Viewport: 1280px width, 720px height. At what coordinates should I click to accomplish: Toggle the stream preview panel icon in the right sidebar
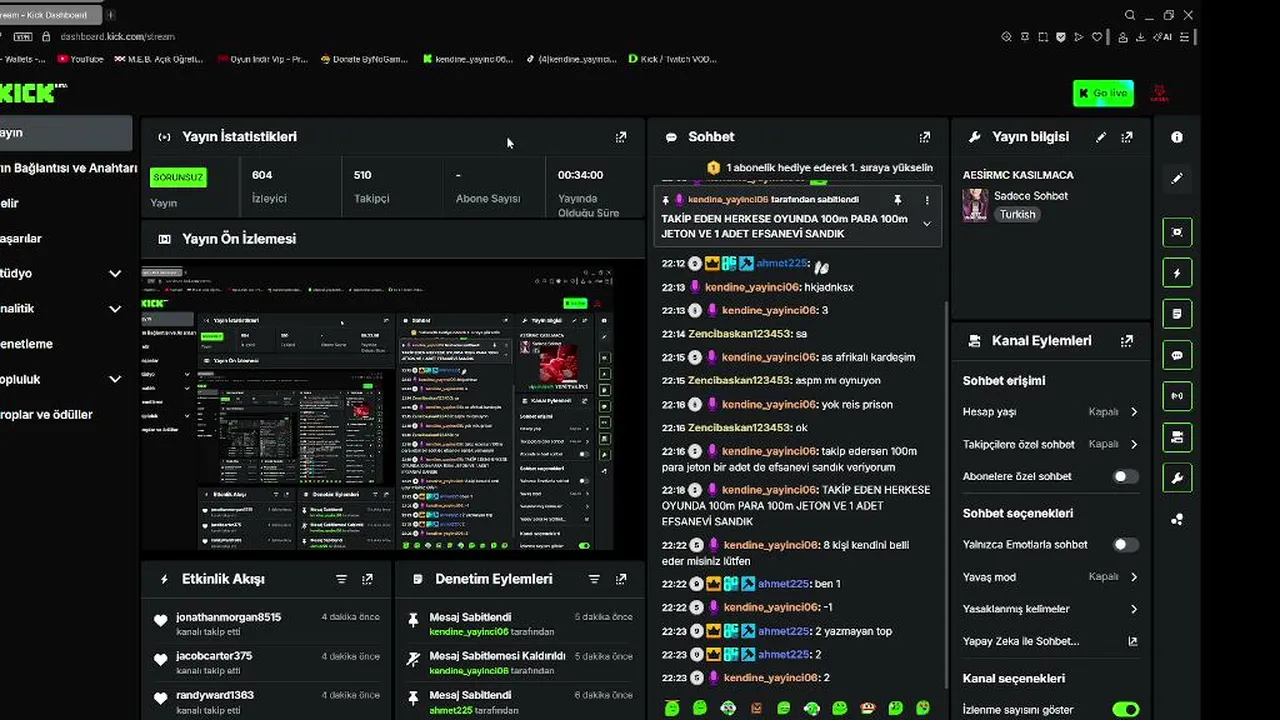tap(1177, 232)
